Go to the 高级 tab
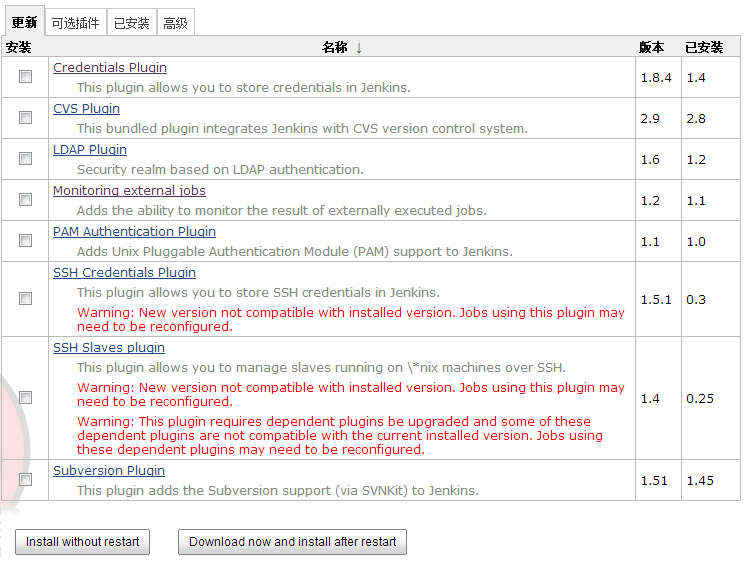 tap(175, 23)
